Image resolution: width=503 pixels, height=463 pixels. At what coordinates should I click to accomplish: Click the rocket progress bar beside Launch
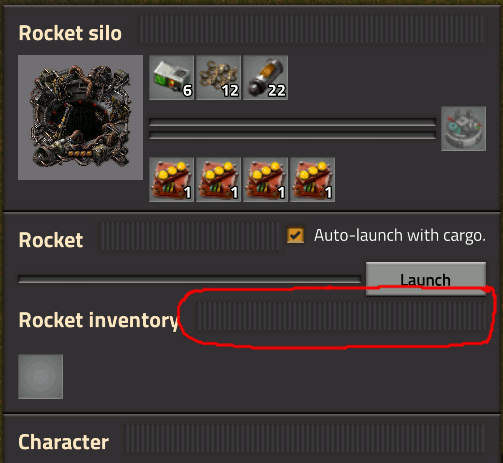click(189, 279)
